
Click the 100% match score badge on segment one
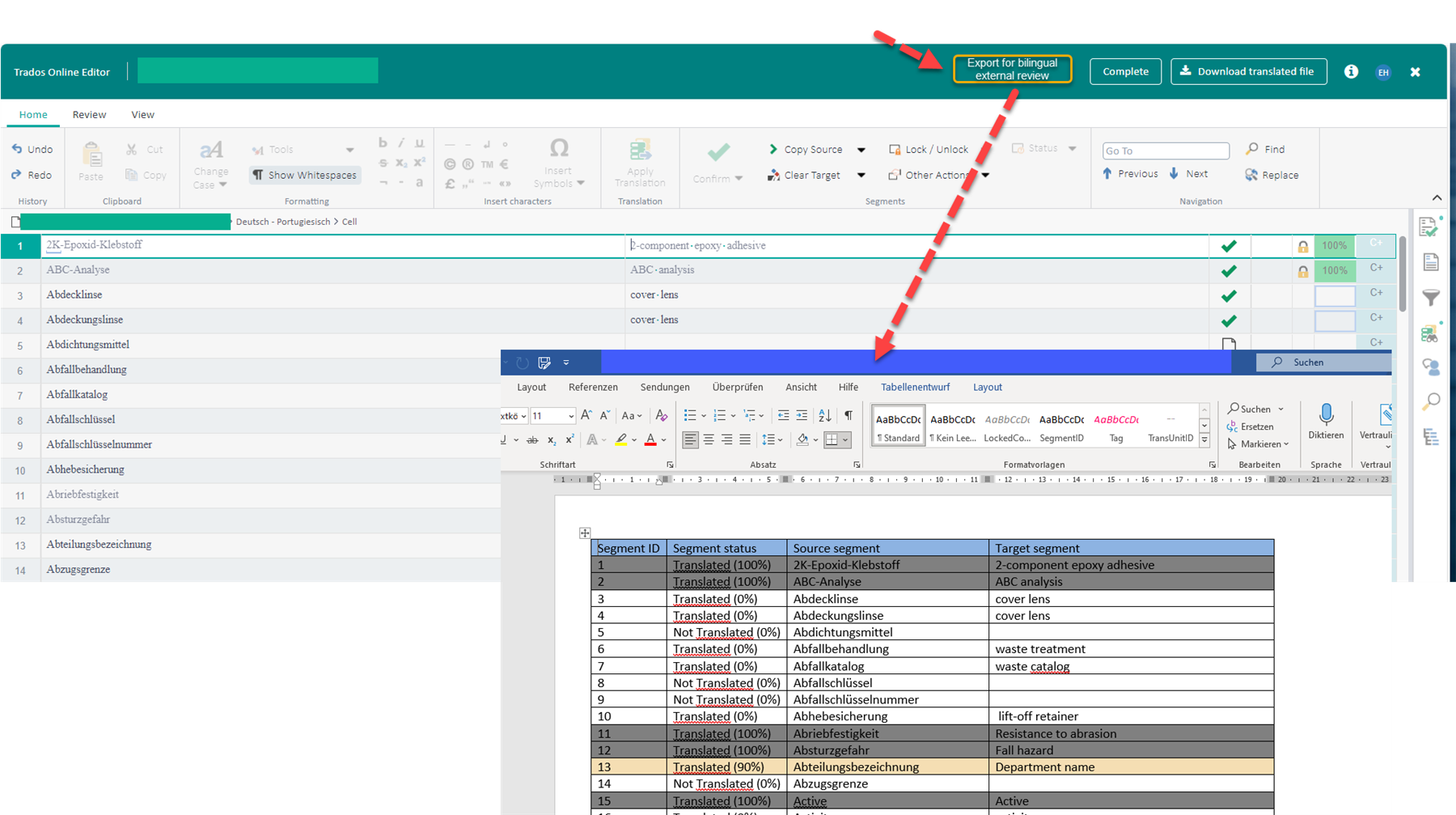(x=1334, y=245)
